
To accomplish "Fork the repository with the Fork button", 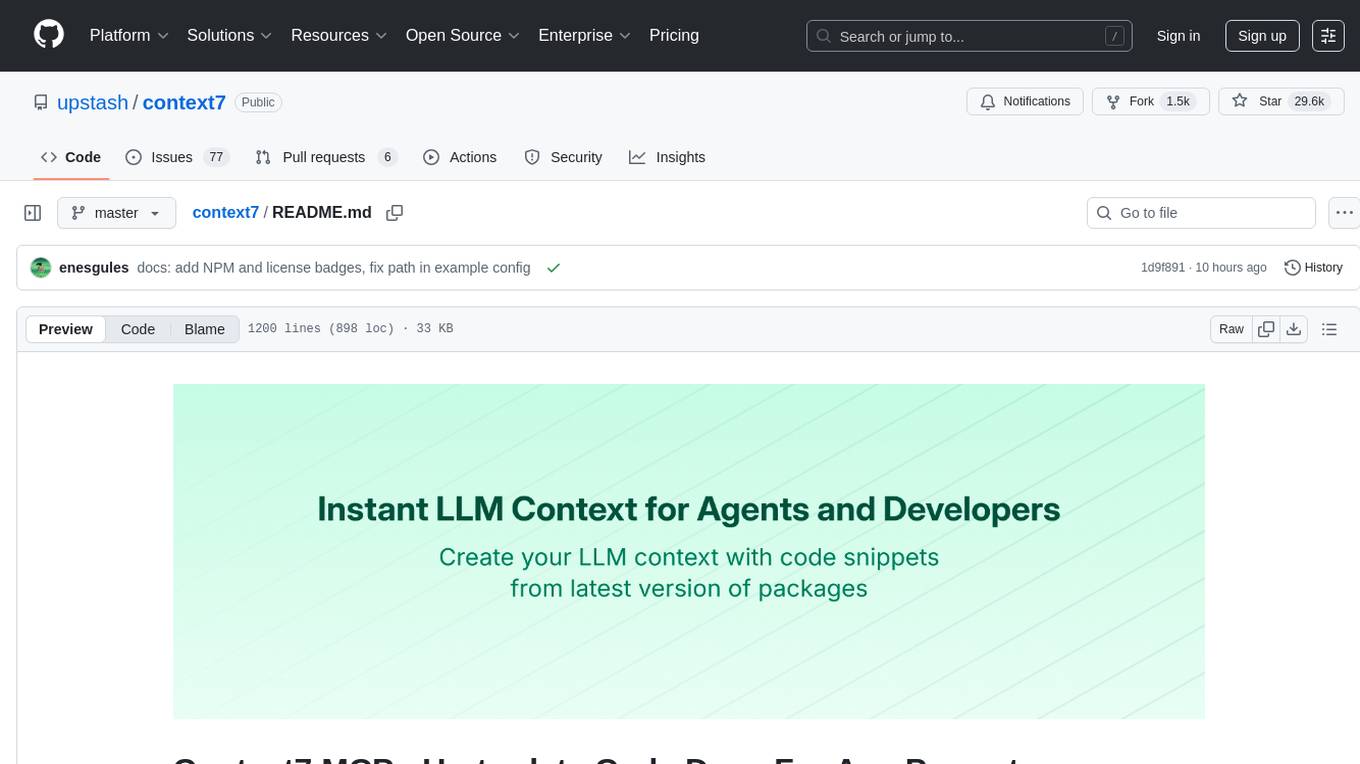I will pyautogui.click(x=1150, y=101).
